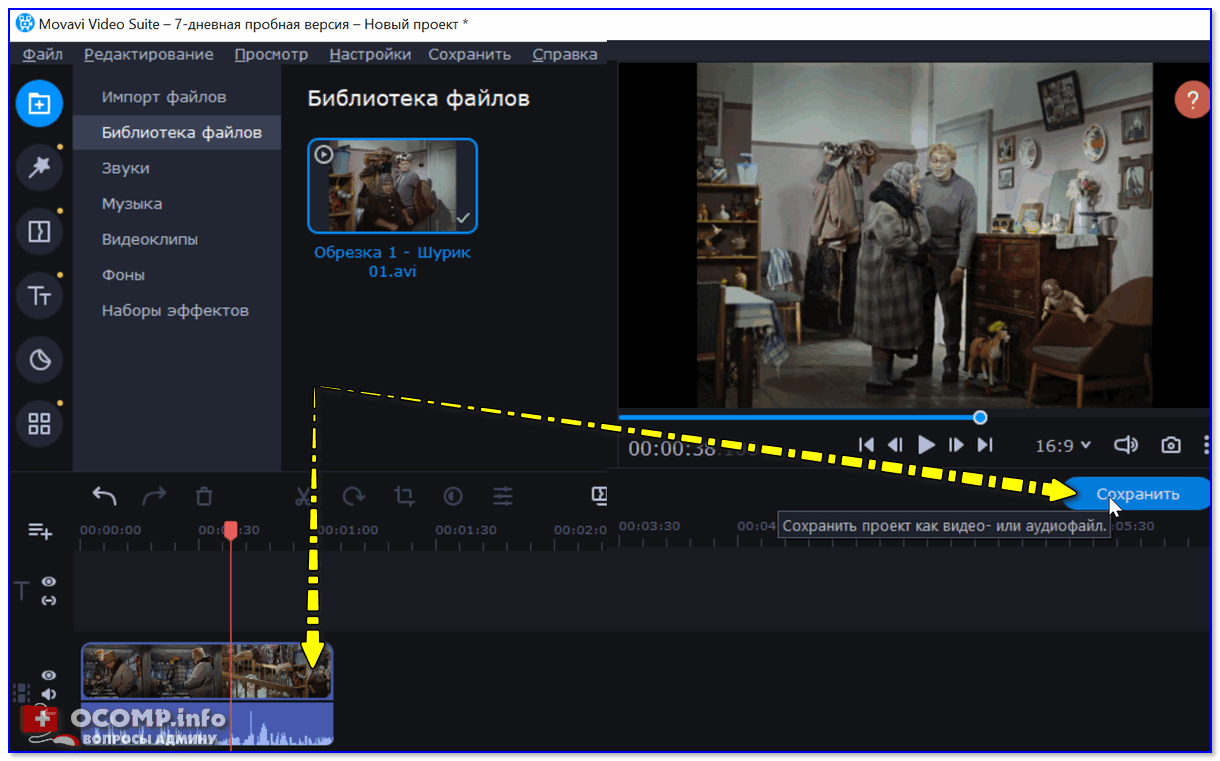Open the Сохранить menu in menu bar
The height and width of the screenshot is (761, 1220).
[470, 54]
